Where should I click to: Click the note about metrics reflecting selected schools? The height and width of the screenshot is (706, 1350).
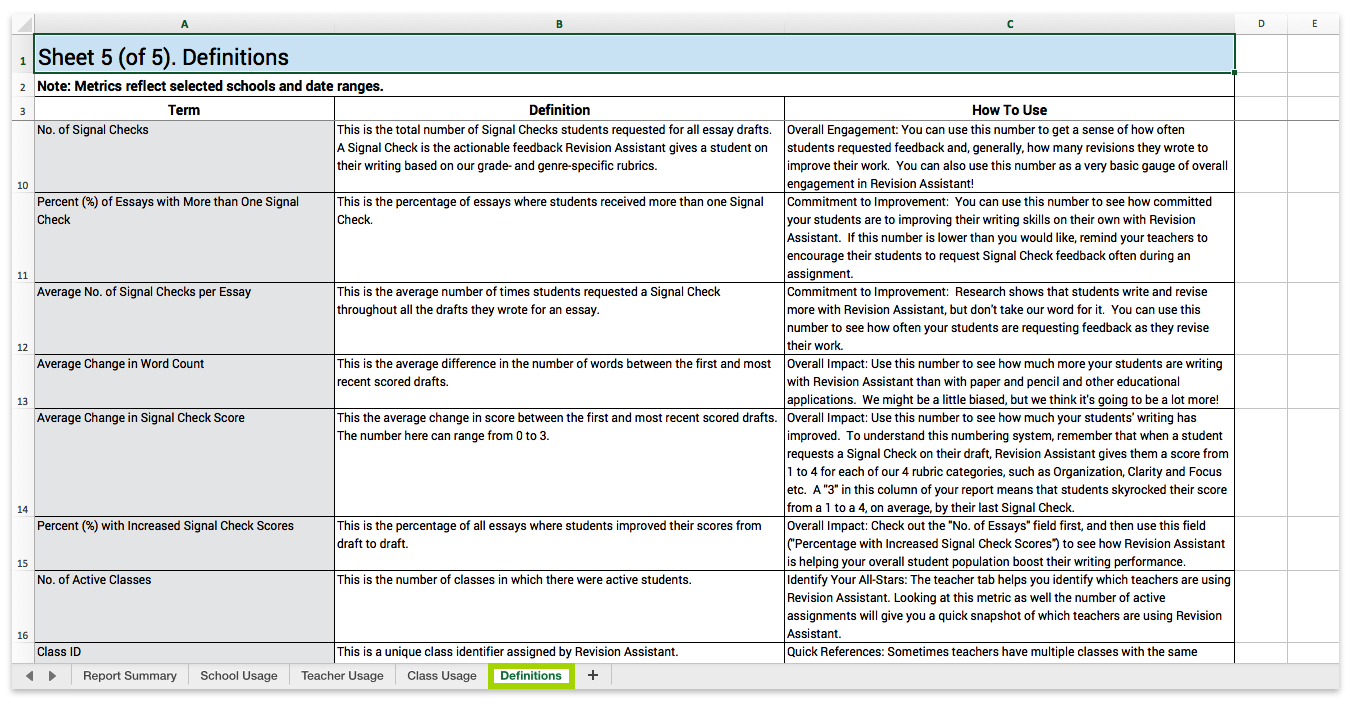[634, 86]
